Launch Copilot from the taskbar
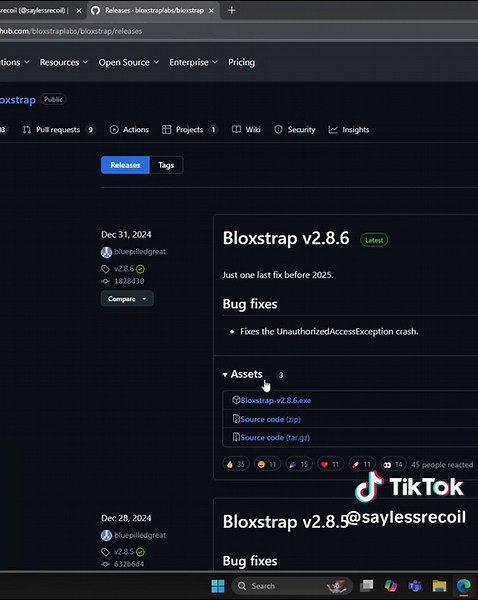This screenshot has width=478, height=600. pos(391,586)
